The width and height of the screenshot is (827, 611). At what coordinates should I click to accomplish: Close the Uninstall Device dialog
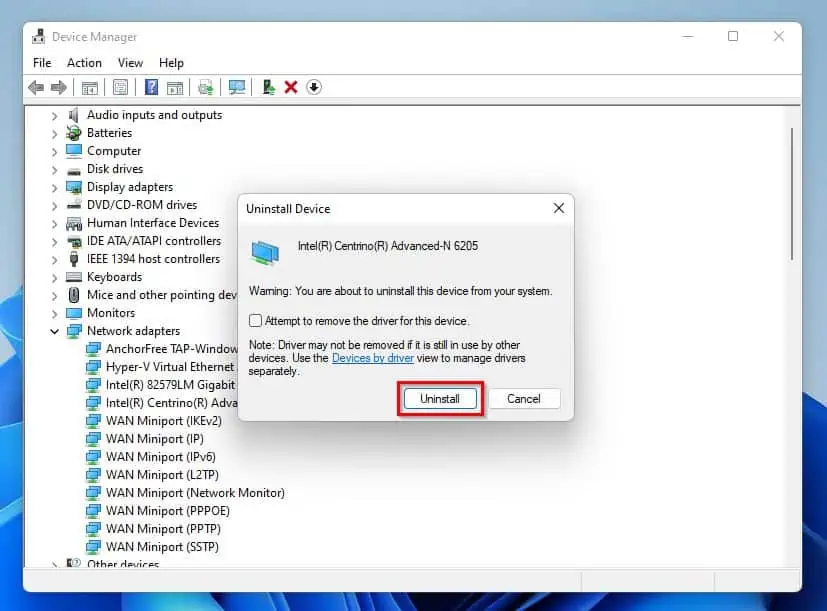tap(559, 208)
